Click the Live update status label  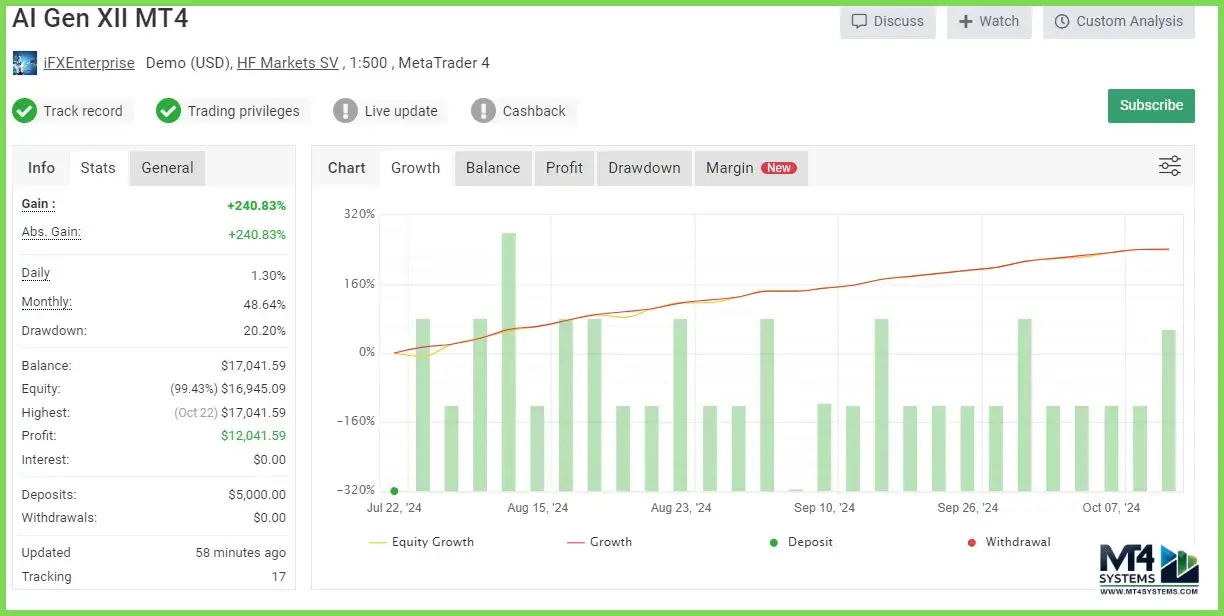click(x=401, y=111)
